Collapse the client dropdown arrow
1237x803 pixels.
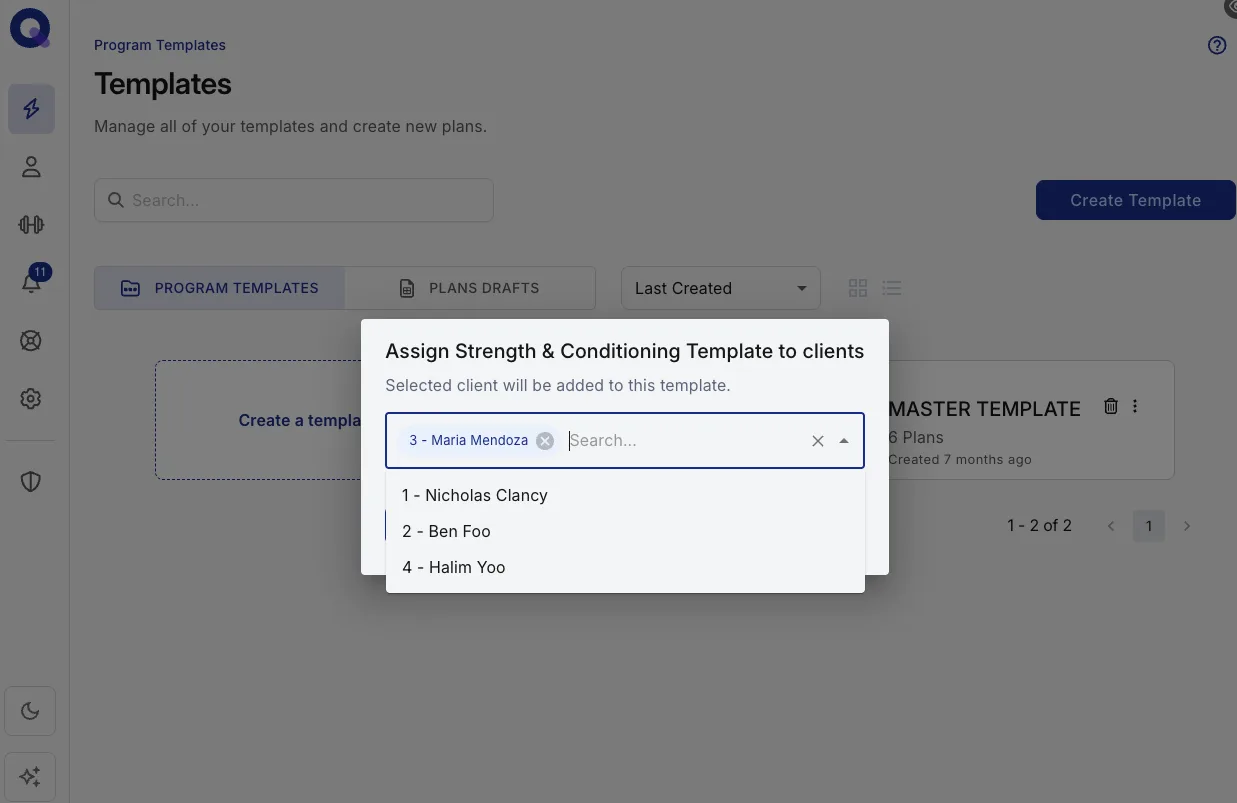[844, 441]
